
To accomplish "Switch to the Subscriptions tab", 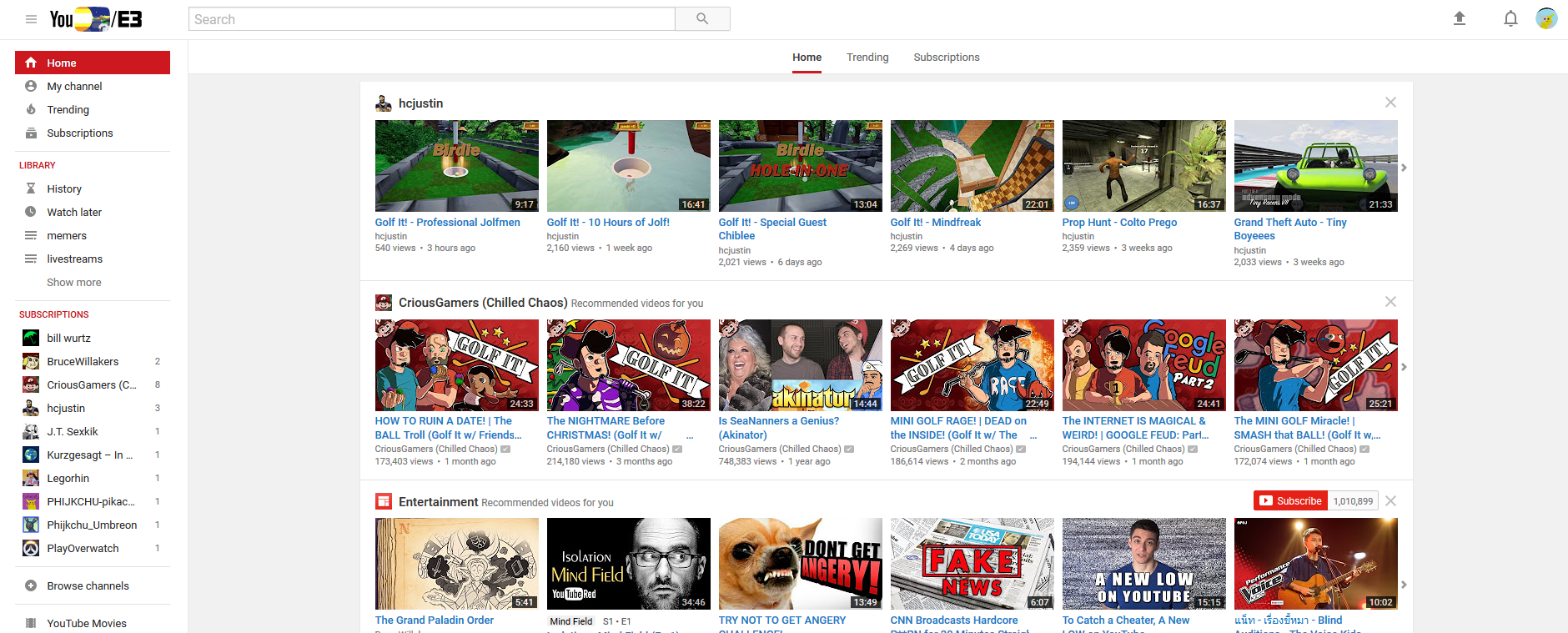I will point(947,58).
